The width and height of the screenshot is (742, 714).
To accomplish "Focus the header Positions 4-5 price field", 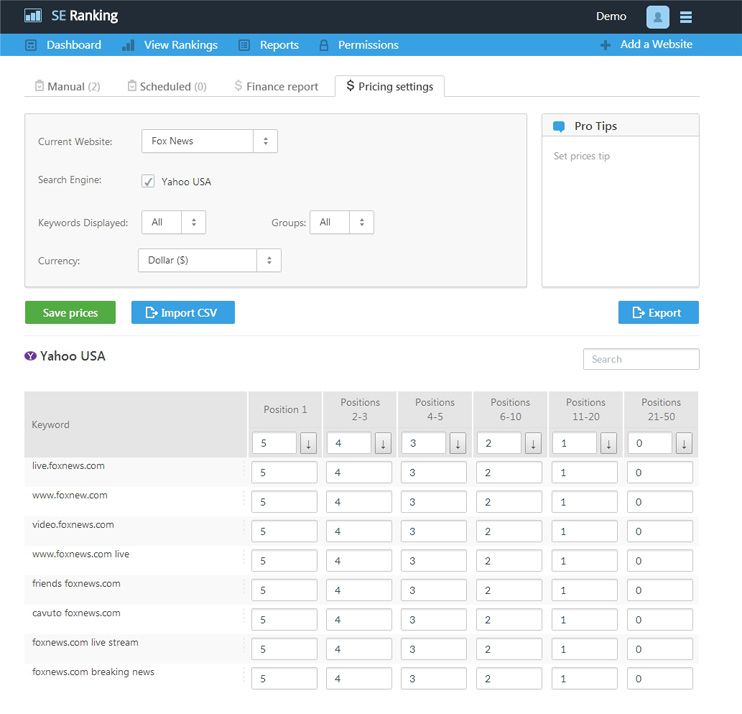I will (x=424, y=444).
